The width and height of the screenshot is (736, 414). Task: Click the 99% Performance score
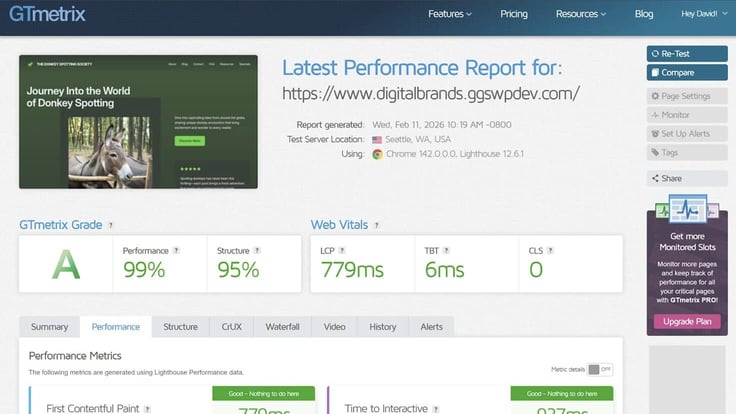coord(144,270)
